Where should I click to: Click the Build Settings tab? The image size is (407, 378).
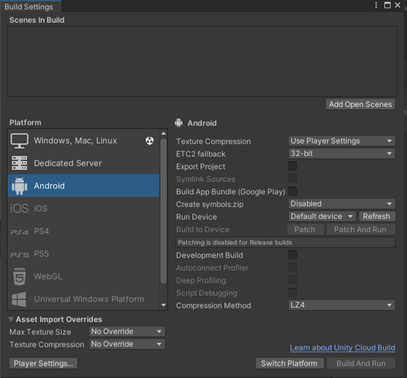point(29,7)
